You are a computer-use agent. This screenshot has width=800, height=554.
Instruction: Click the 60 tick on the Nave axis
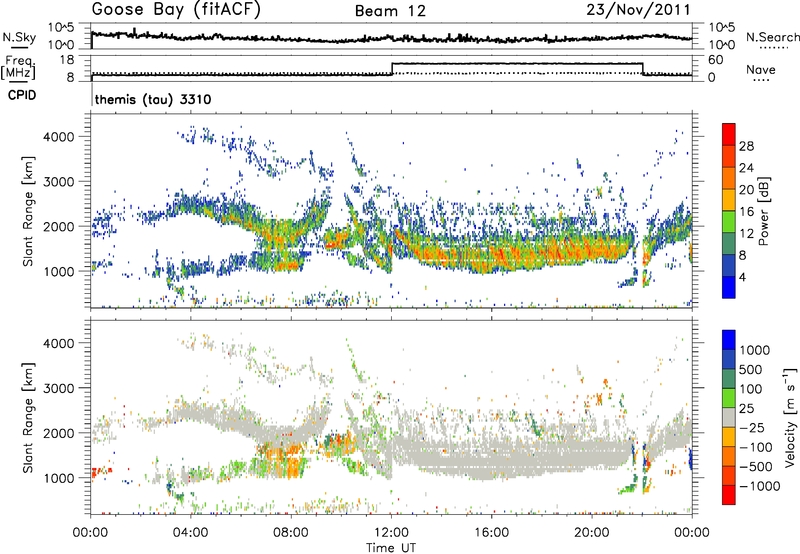716,60
